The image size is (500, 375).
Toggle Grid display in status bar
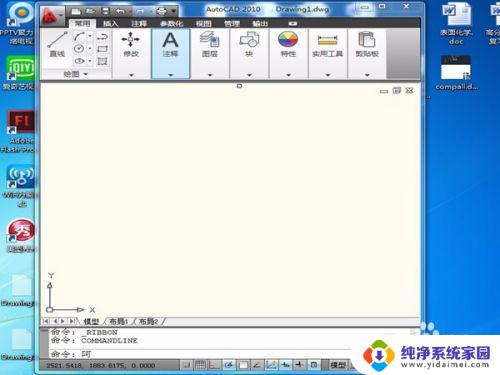[200, 365]
